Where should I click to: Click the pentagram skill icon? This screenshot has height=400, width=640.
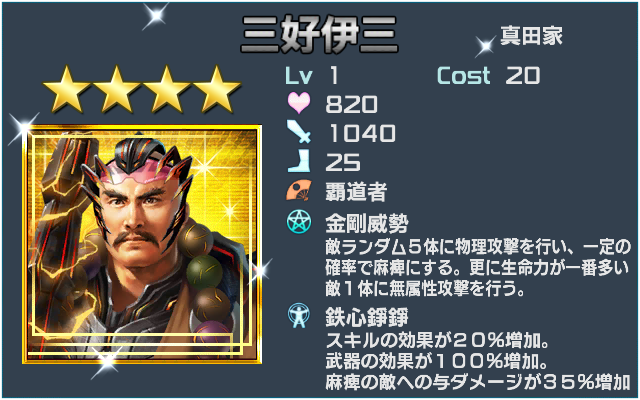pos(299,222)
